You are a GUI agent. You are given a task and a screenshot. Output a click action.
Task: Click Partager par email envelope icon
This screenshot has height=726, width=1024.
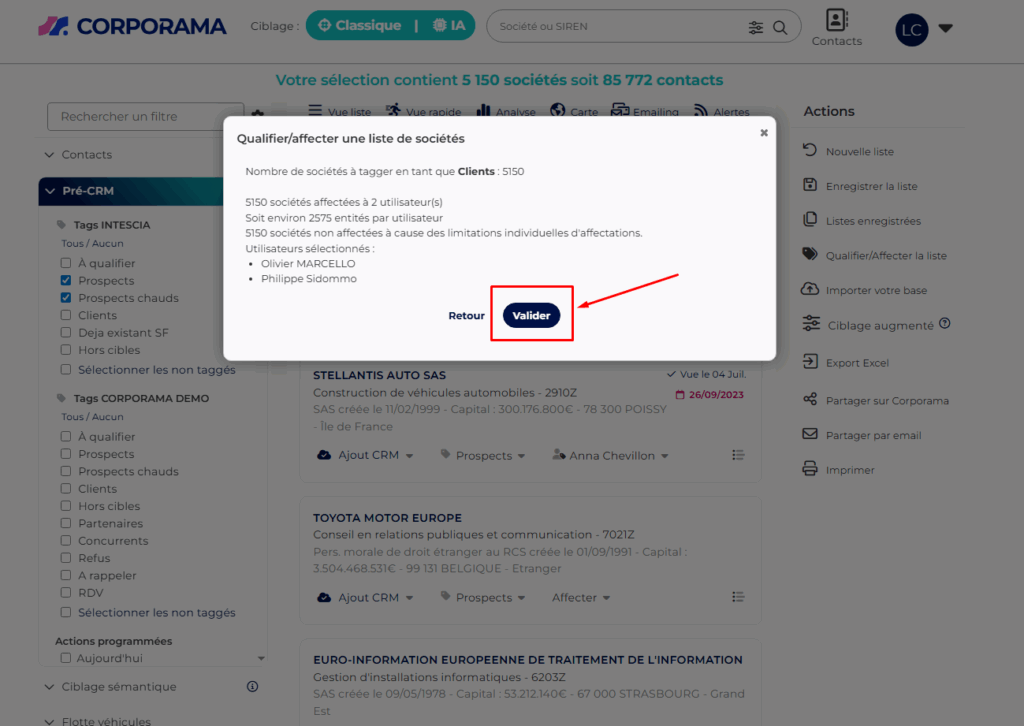810,435
